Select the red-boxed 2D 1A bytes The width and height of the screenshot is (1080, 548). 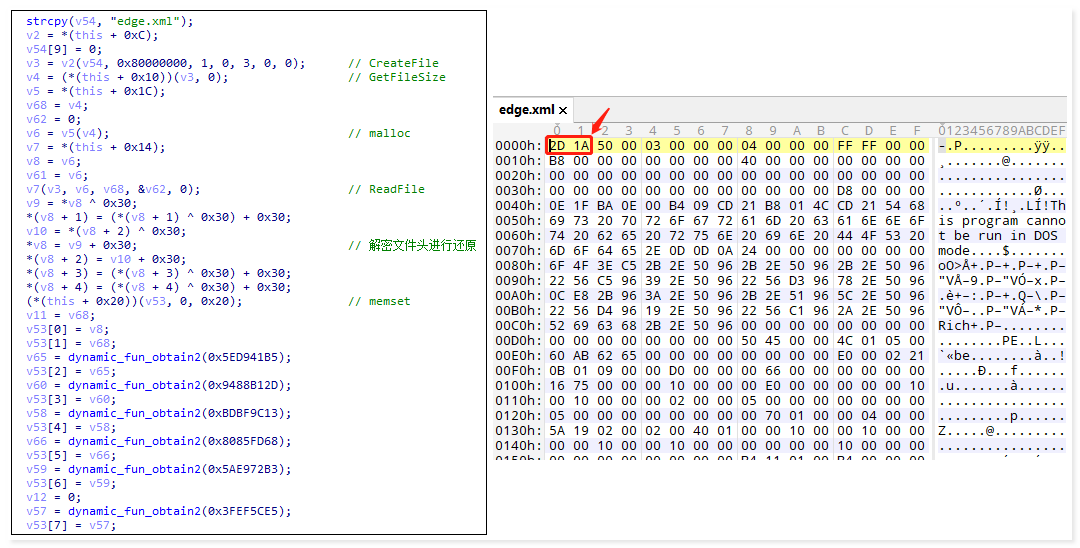569,145
